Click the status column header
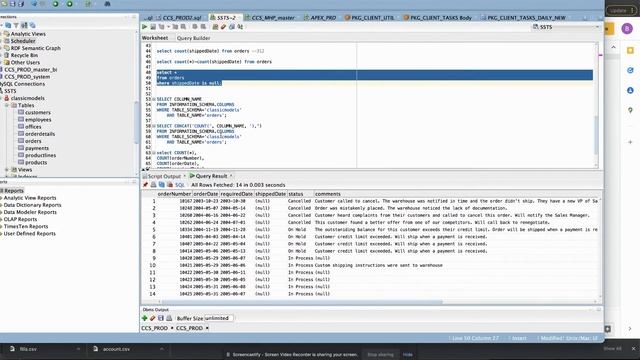The height and width of the screenshot is (360, 640). coord(300,194)
